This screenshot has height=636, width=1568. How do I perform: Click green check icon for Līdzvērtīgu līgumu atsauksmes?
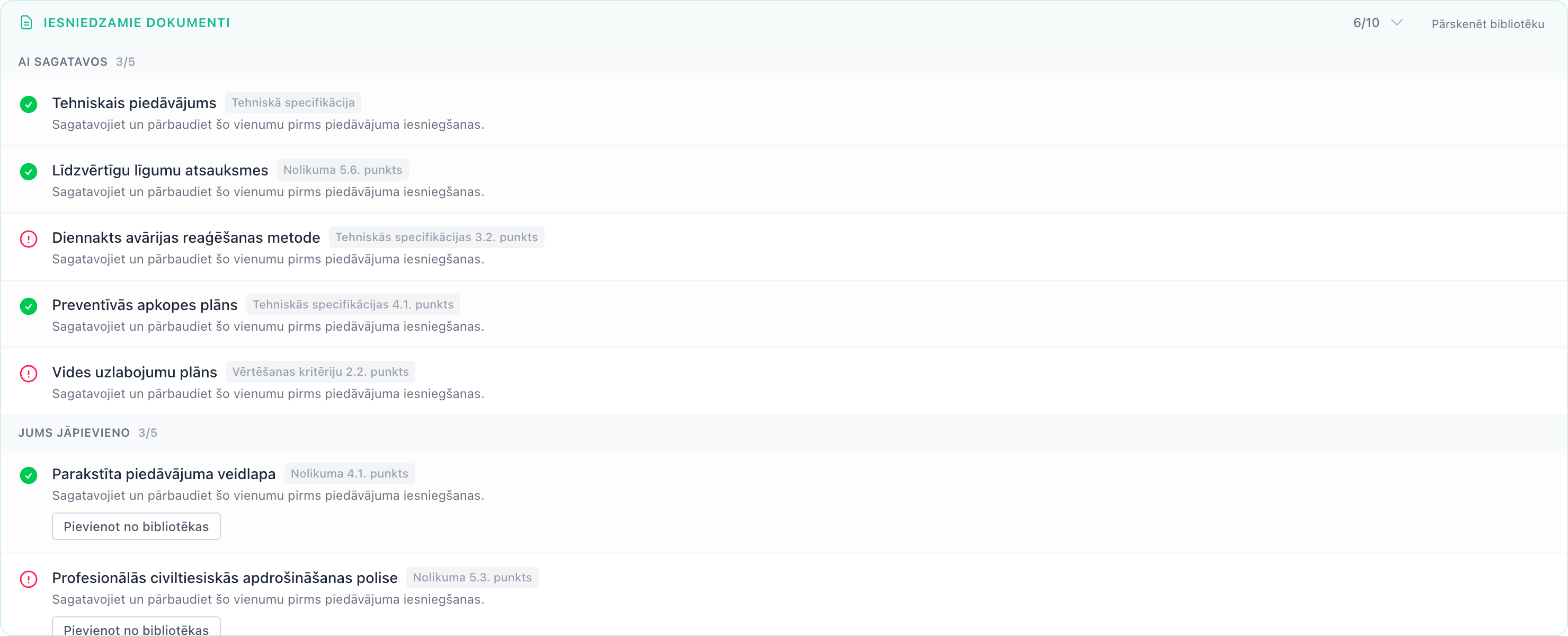point(29,172)
